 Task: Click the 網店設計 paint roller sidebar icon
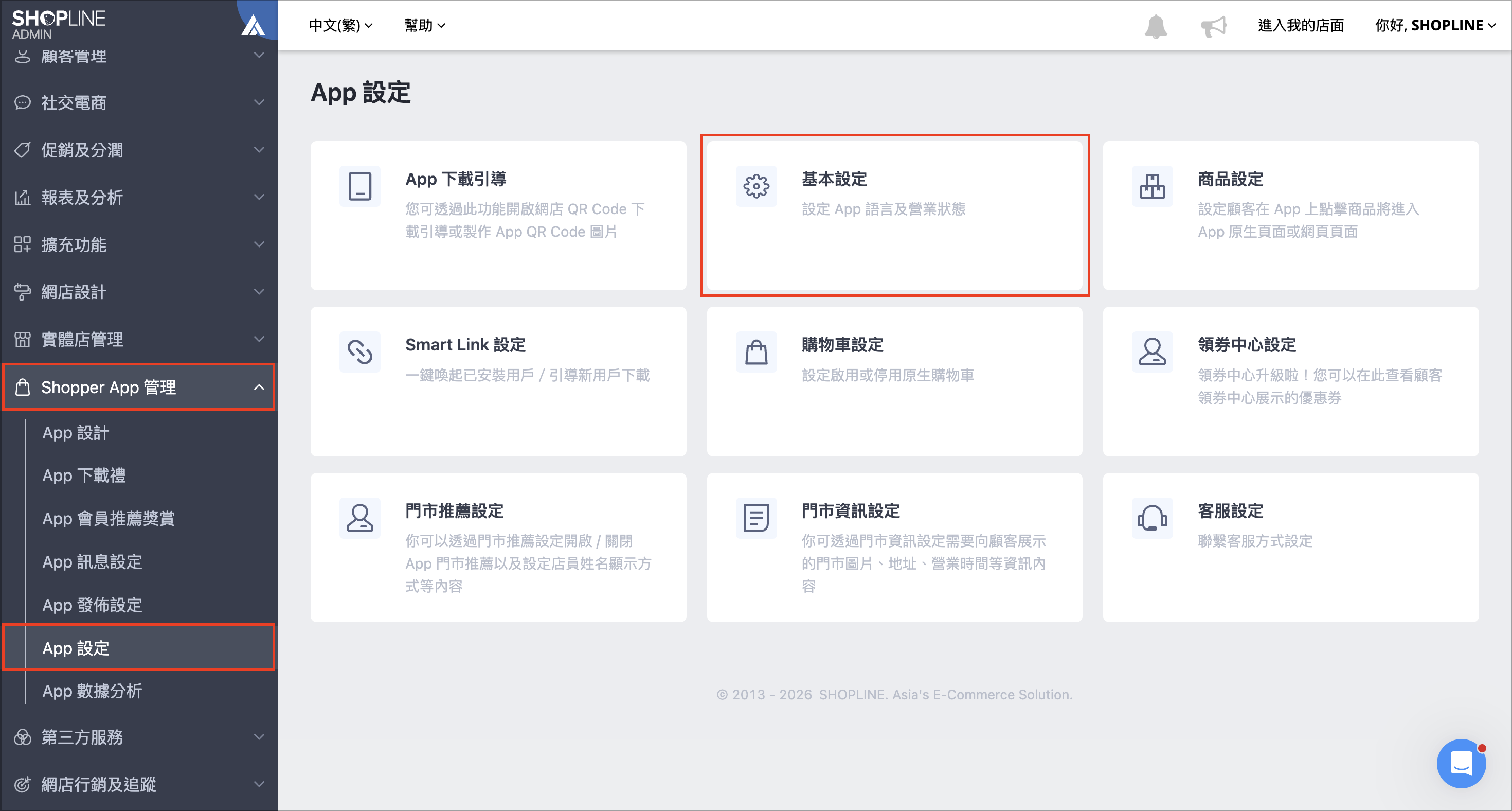[22, 292]
